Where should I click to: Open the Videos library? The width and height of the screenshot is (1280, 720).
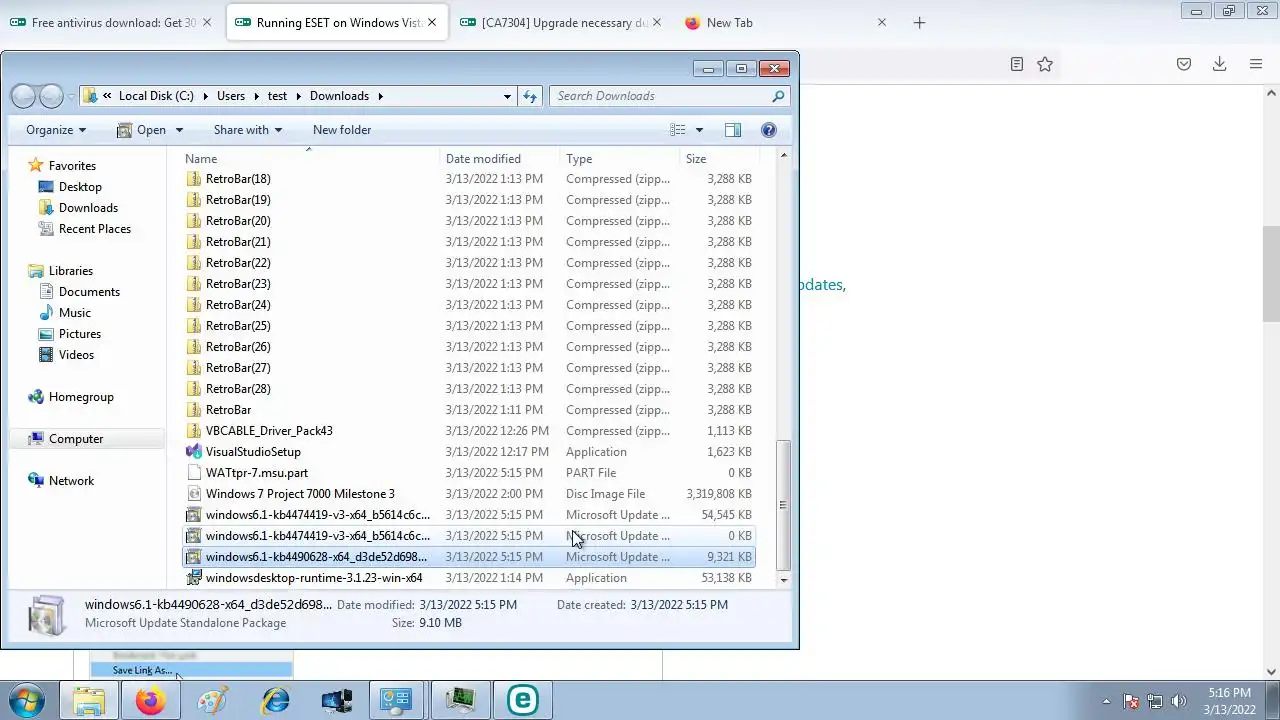76,355
